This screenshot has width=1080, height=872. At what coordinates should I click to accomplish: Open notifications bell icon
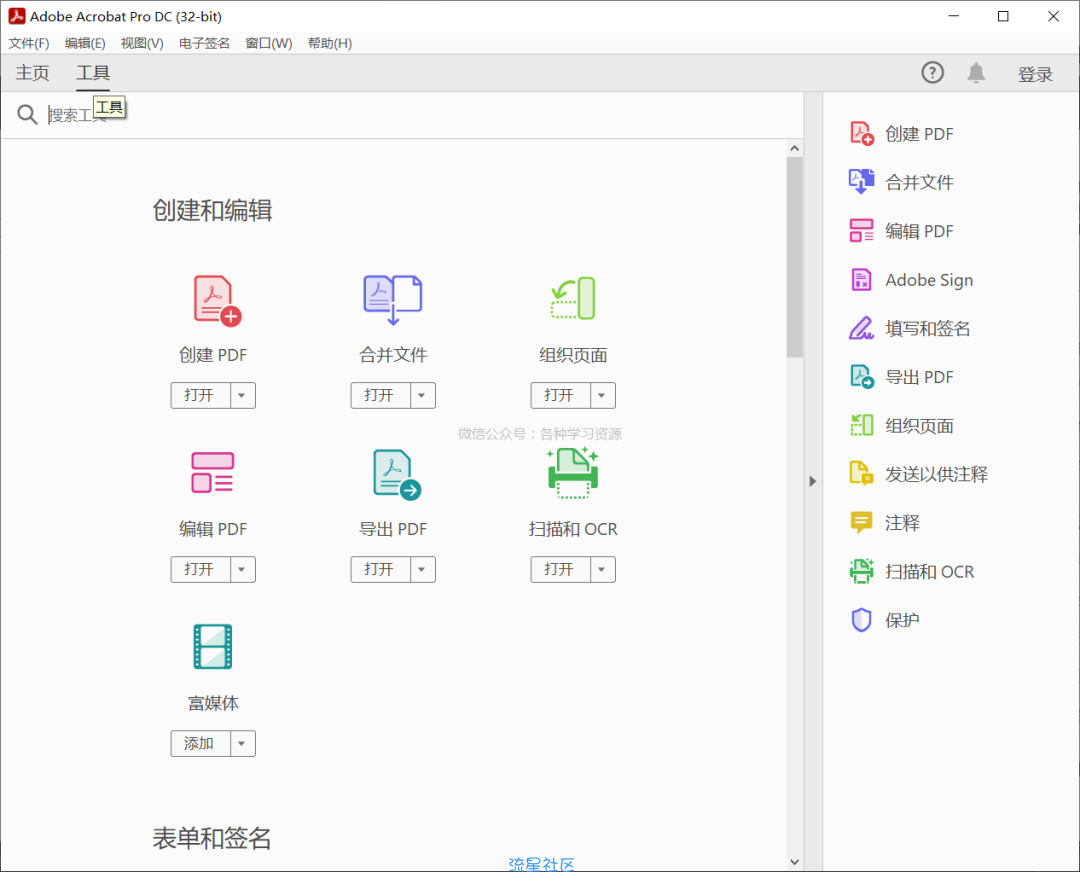pyautogui.click(x=976, y=72)
